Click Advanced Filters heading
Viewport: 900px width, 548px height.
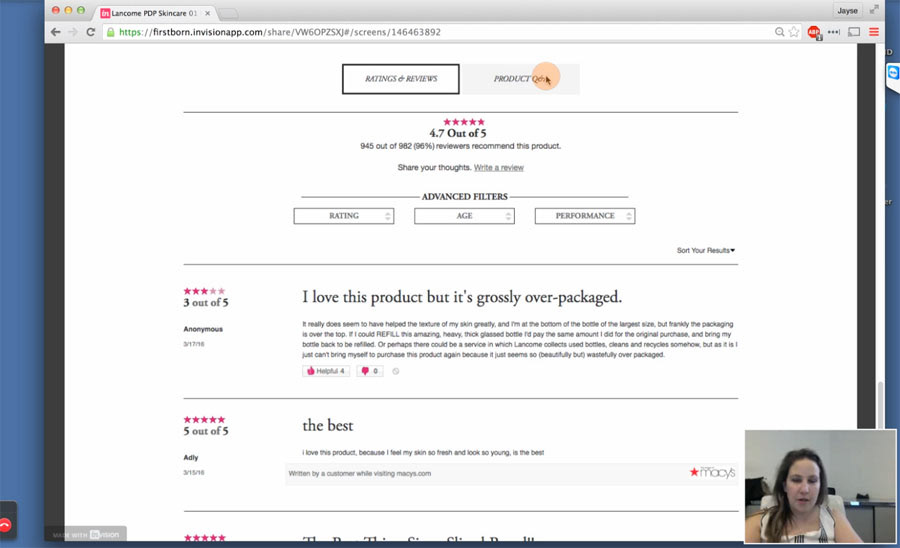(465, 197)
